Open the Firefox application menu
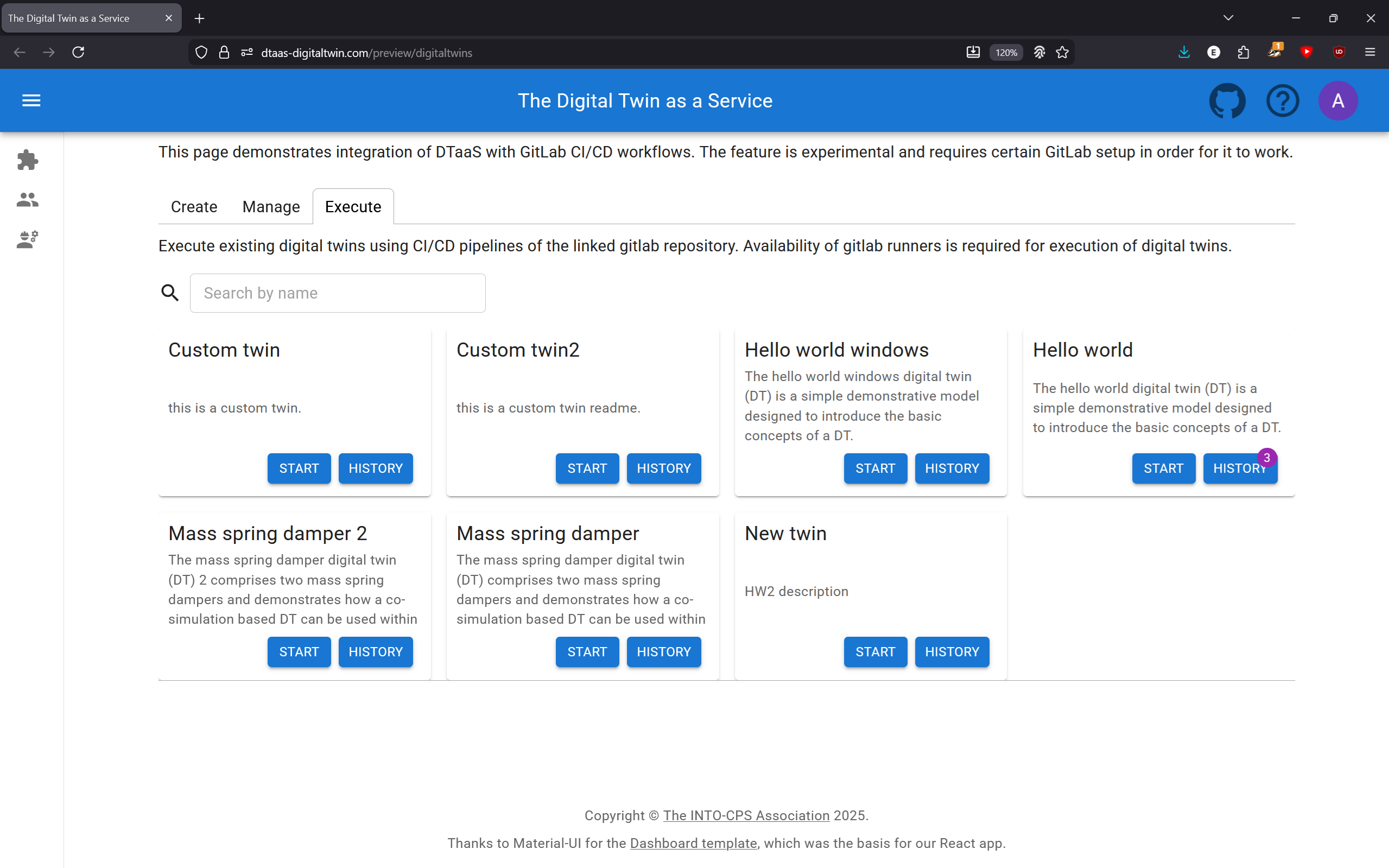The height and width of the screenshot is (868, 1389). point(1370,52)
